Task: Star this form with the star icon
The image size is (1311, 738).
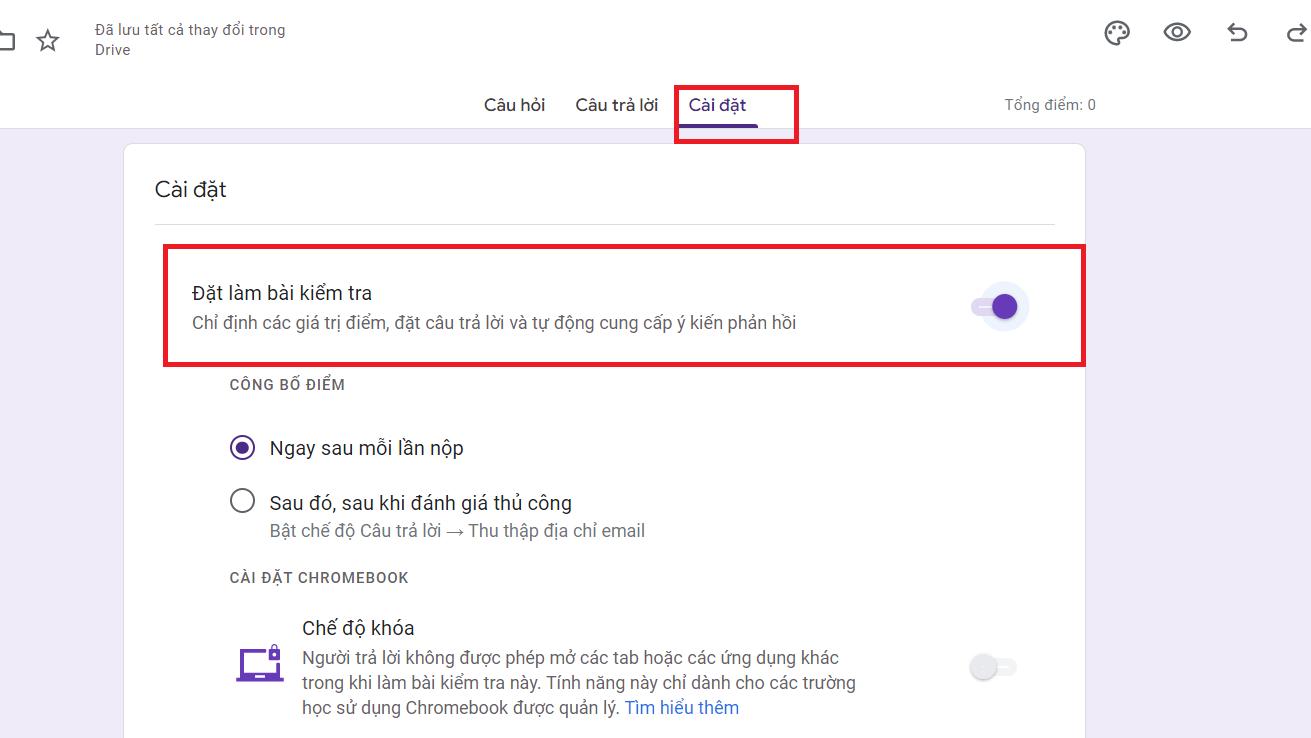Action: (47, 40)
